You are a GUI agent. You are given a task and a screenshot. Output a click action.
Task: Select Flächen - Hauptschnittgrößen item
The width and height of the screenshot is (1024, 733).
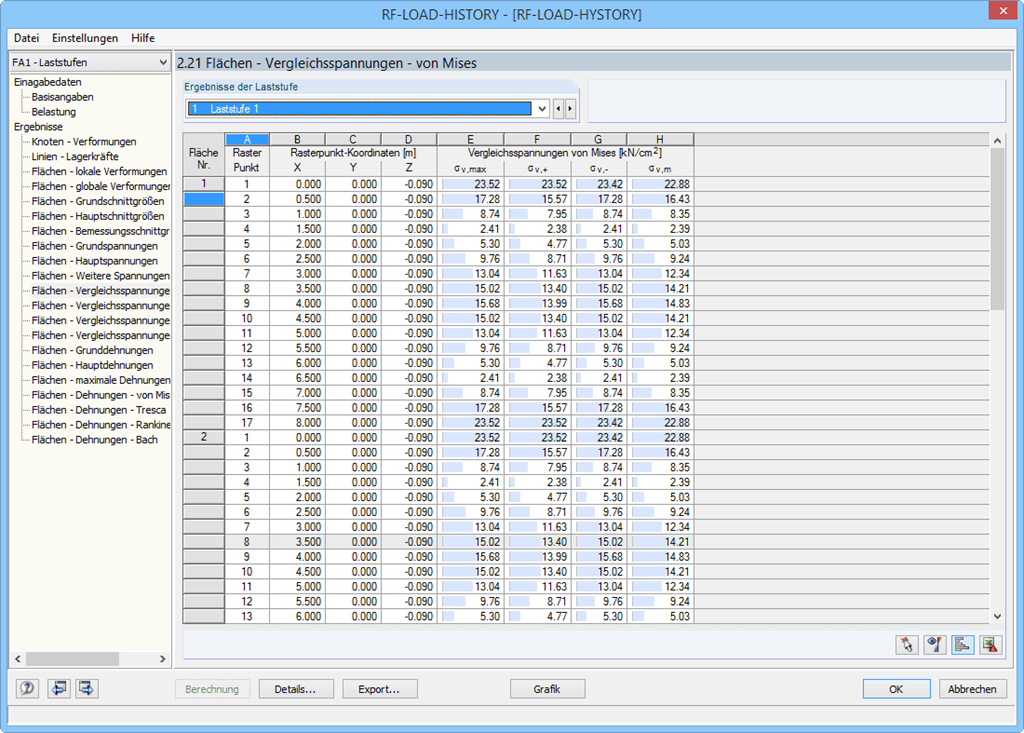pos(98,216)
